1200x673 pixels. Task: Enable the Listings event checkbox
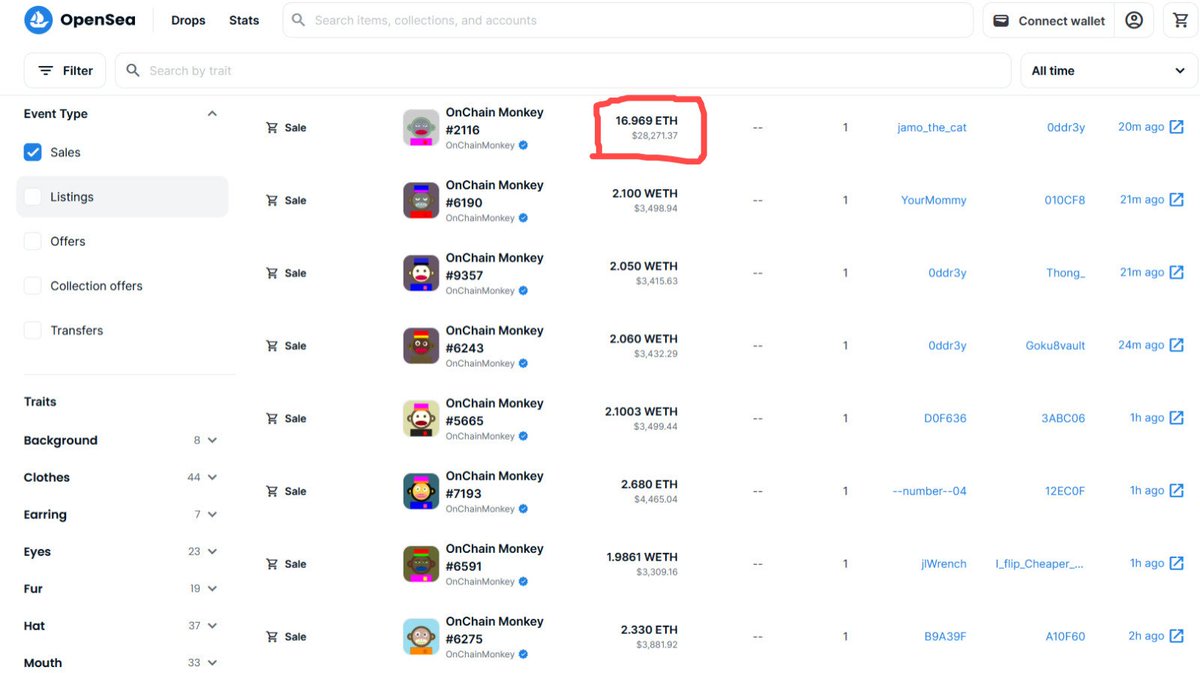[33, 197]
